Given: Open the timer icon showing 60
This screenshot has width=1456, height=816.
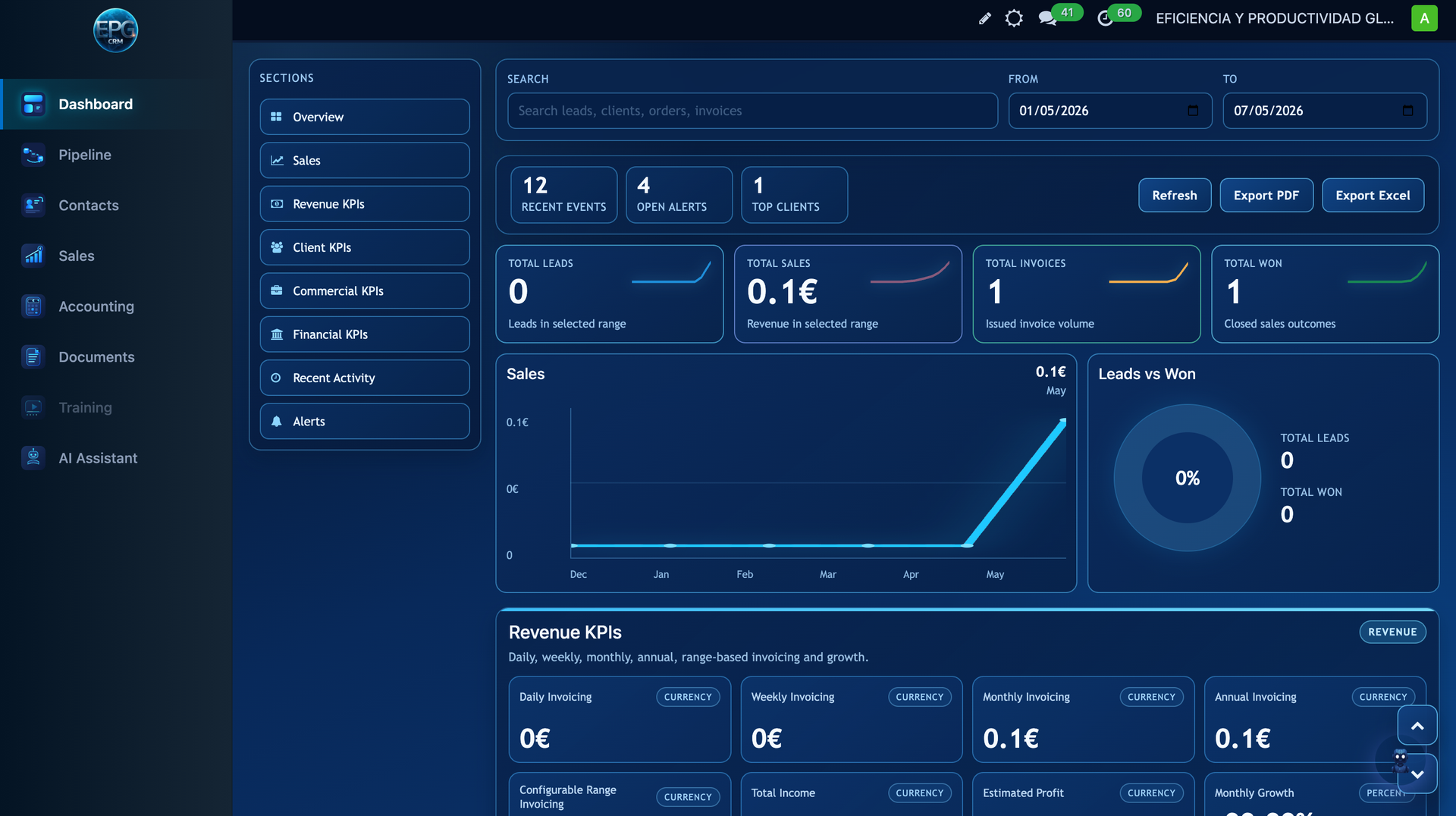Looking at the screenshot, I should click(1106, 18).
